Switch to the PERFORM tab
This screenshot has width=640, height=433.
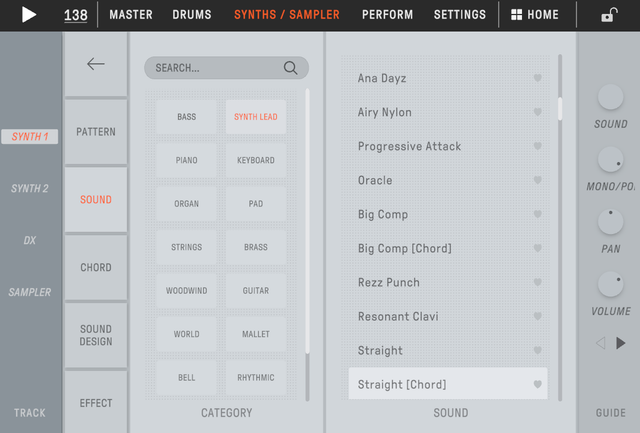pyautogui.click(x=387, y=15)
